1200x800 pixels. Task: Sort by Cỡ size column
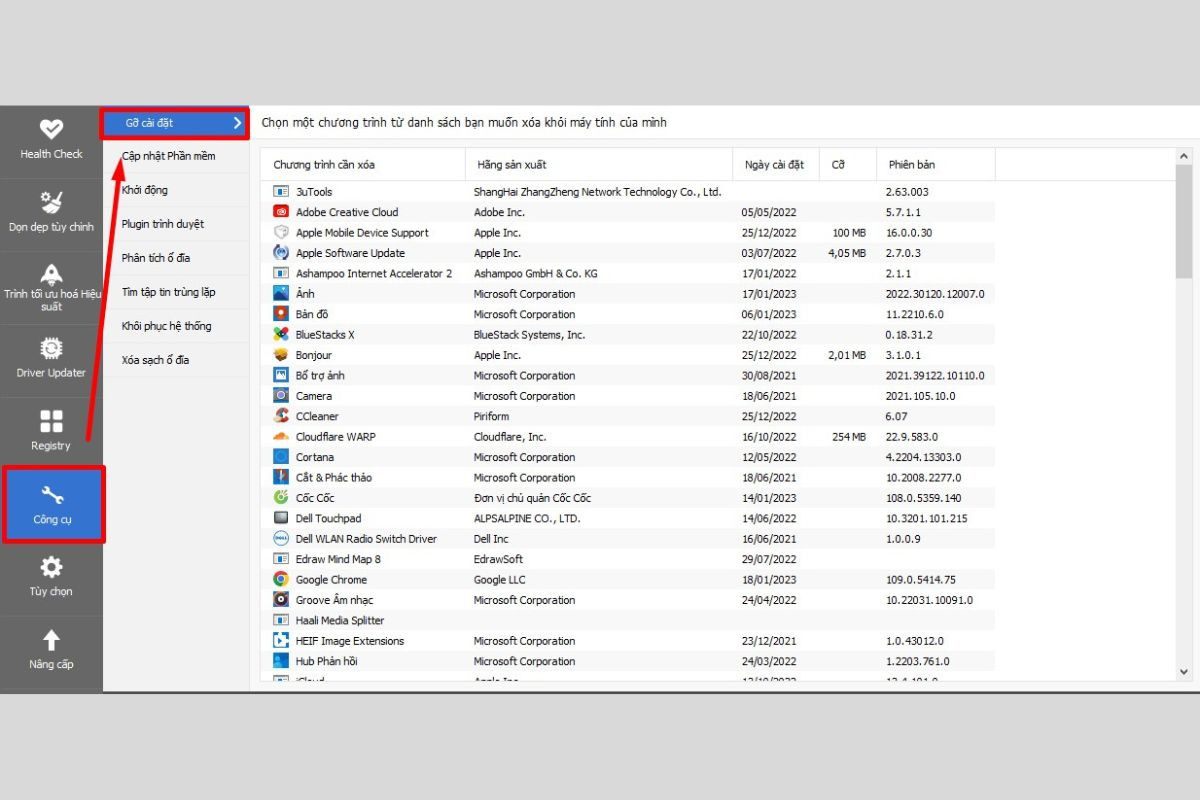point(848,164)
